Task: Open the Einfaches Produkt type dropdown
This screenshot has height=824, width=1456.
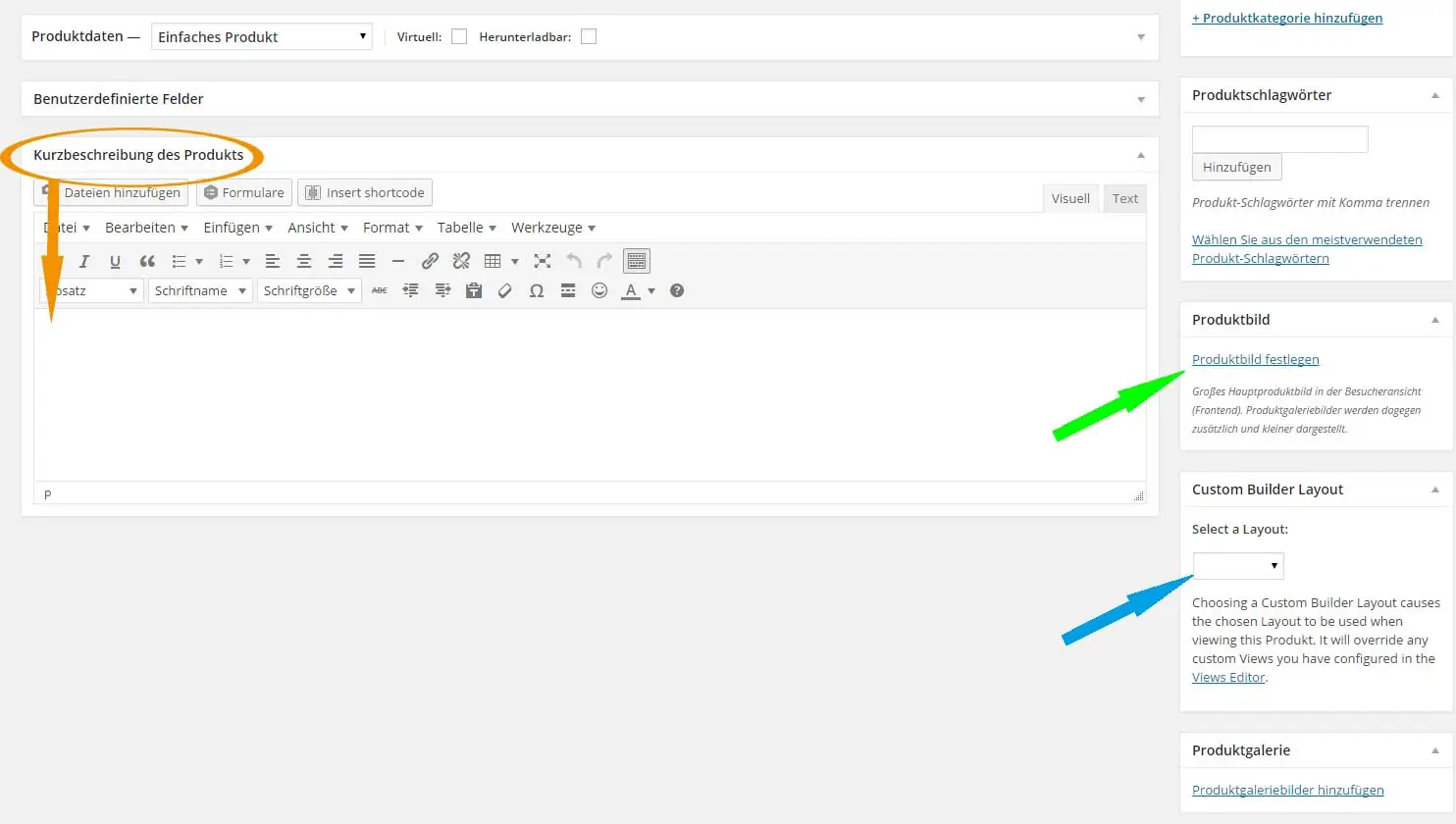Action: (261, 35)
